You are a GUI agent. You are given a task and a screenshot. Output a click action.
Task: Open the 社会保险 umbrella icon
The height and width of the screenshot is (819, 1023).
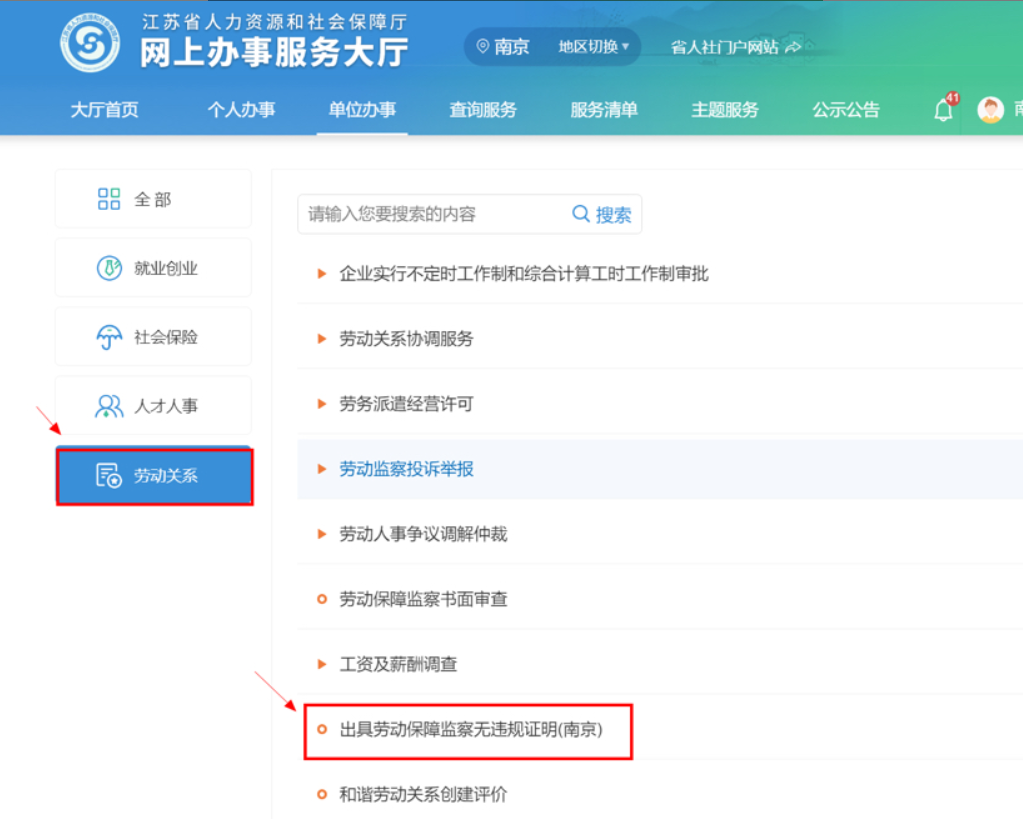click(108, 336)
